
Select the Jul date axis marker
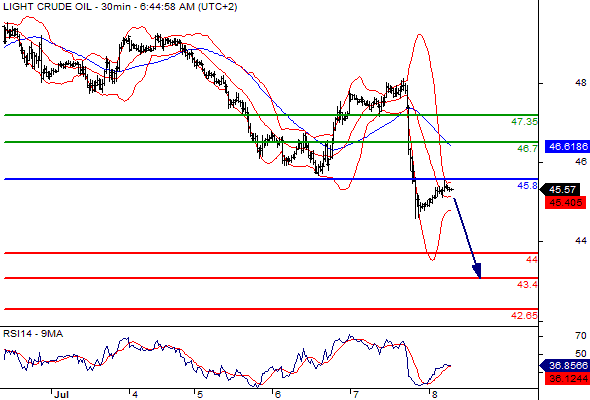61,395
